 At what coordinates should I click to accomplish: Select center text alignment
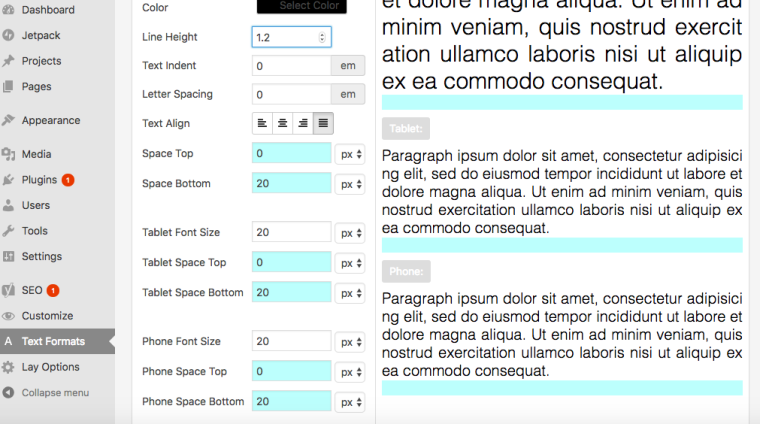tap(282, 124)
